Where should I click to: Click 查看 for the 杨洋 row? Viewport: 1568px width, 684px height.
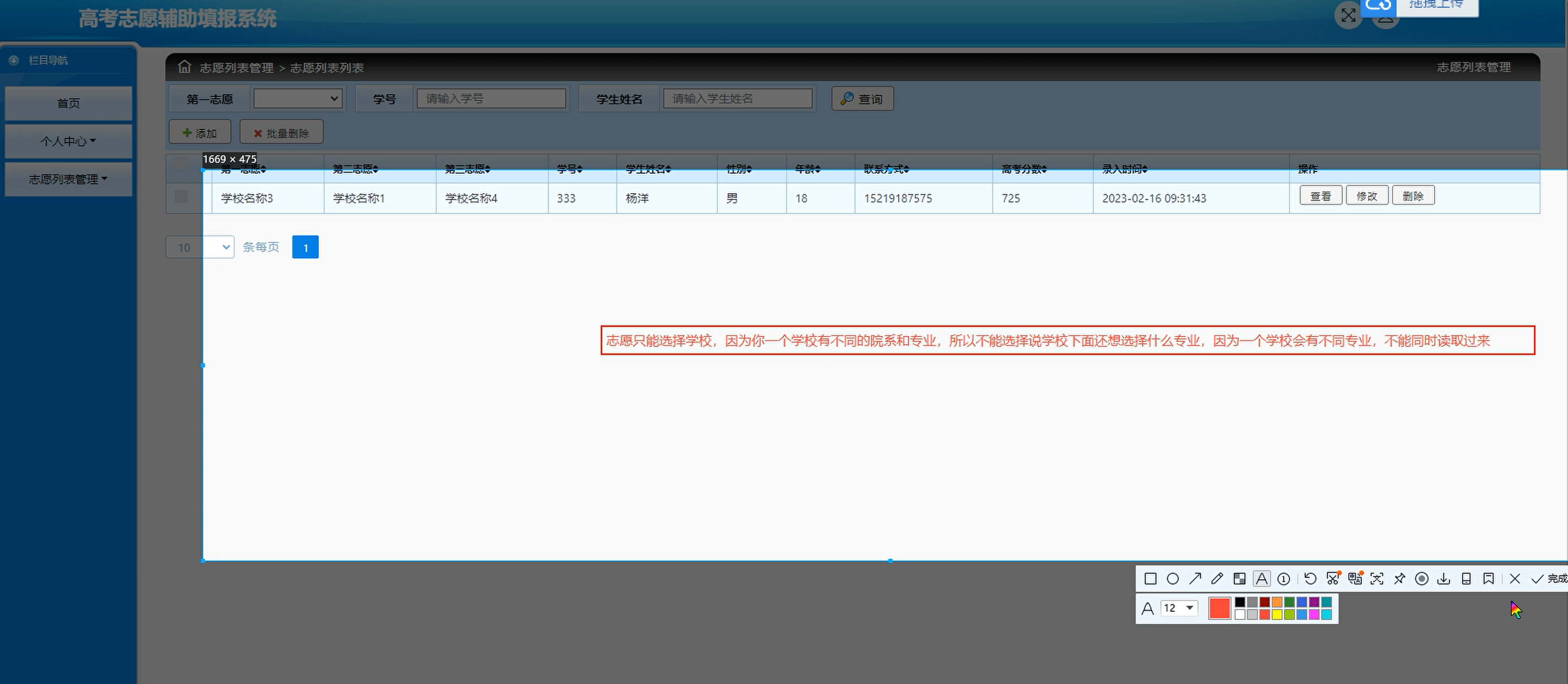pos(1321,195)
